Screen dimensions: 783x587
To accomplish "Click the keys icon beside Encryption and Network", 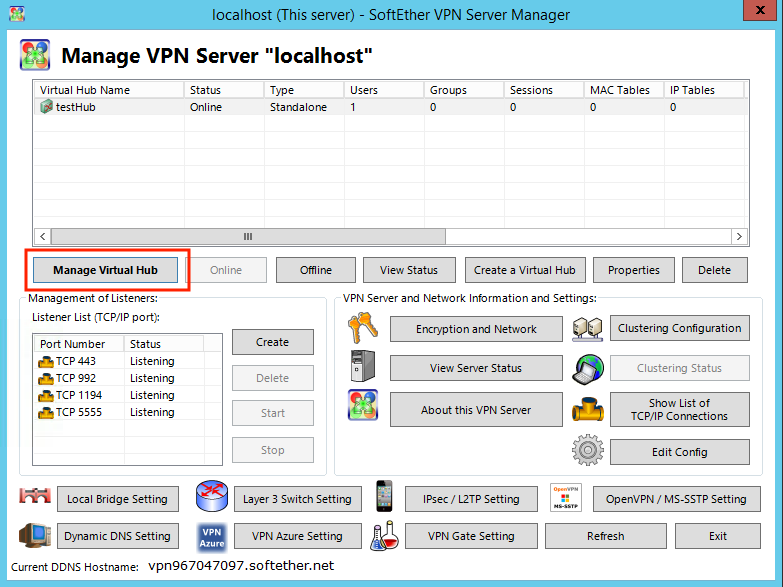I will [x=363, y=328].
